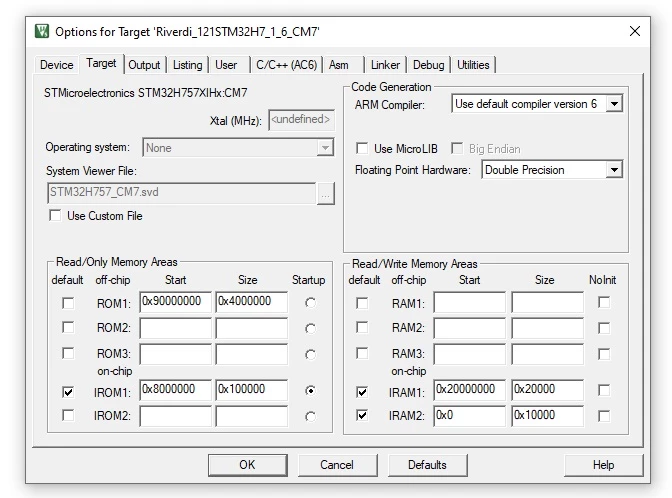Image resolution: width=672 pixels, height=498 pixels.
Task: Enable the Use MicroLIB checkbox
Action: [x=362, y=148]
